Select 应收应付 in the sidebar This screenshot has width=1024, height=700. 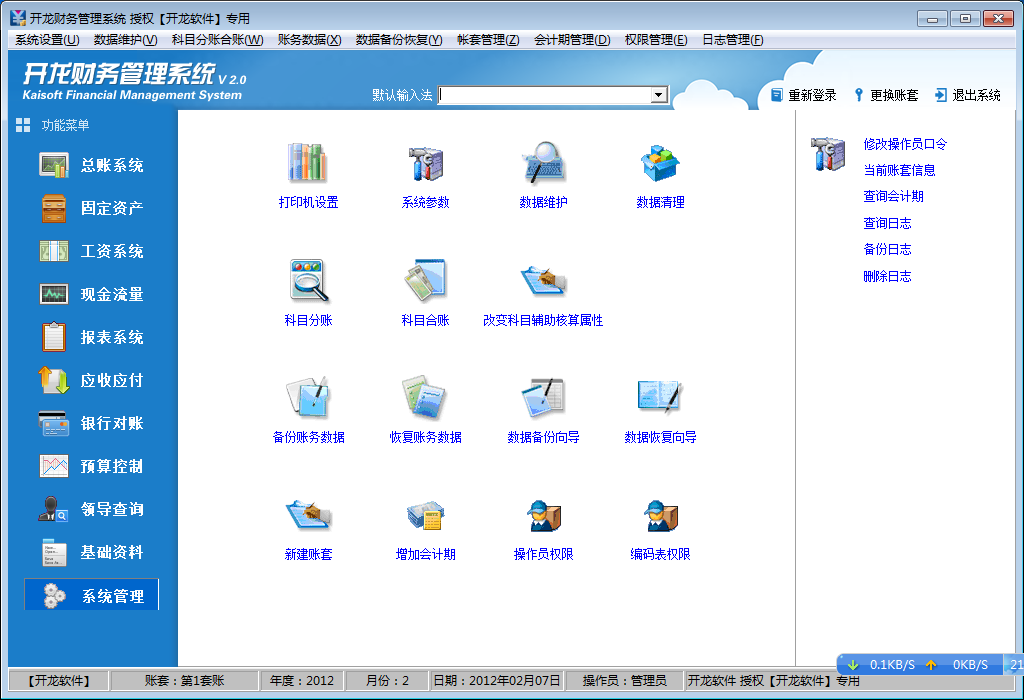[91, 381]
